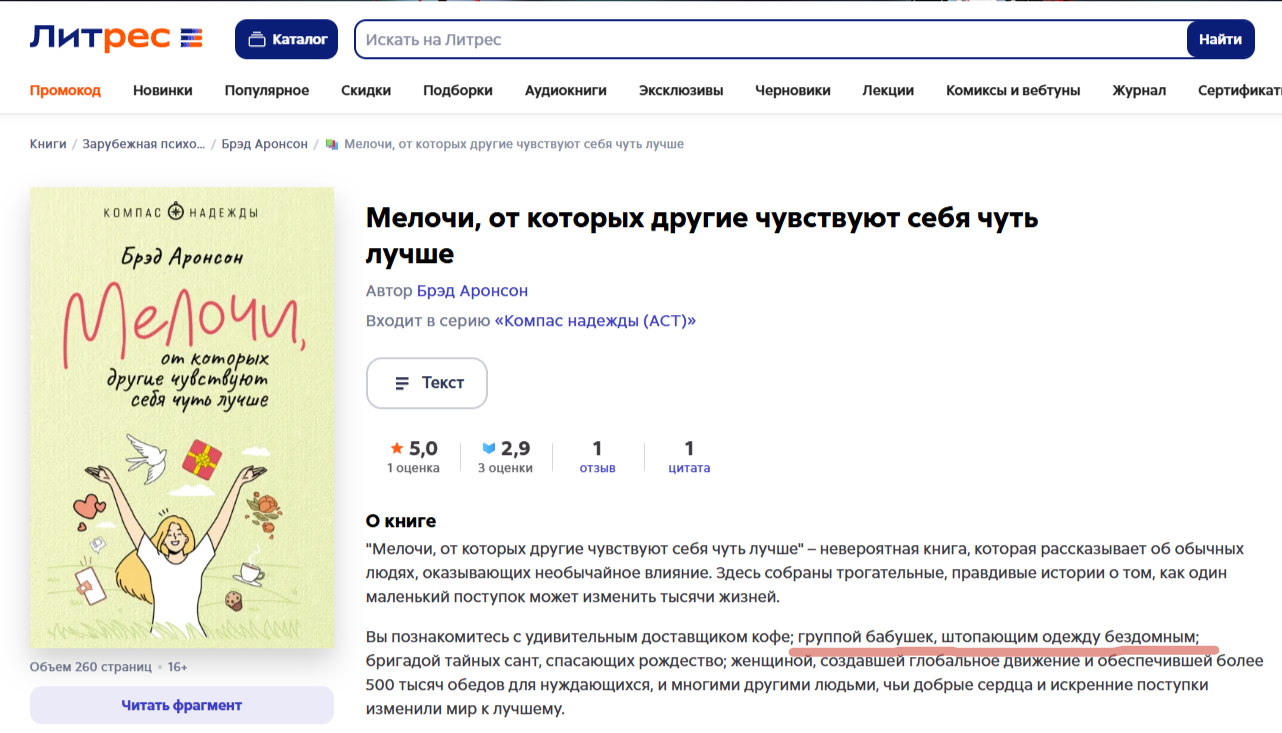The width and height of the screenshot is (1282, 733).
Task: Open Комиксы и вебтуны section
Action: click(1013, 90)
